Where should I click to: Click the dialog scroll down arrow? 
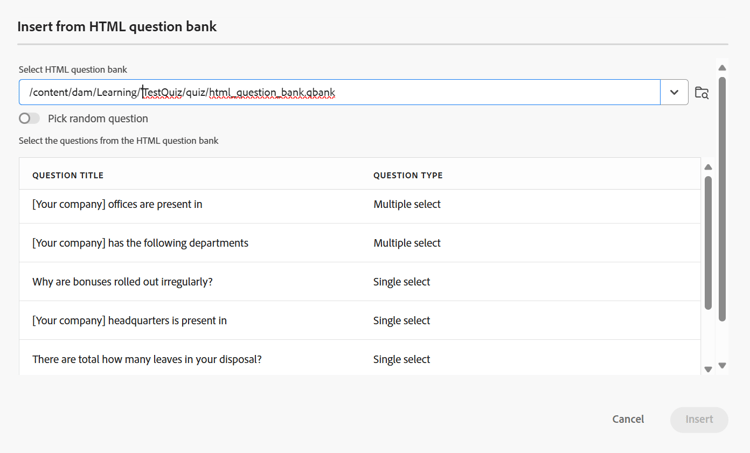tap(722, 366)
